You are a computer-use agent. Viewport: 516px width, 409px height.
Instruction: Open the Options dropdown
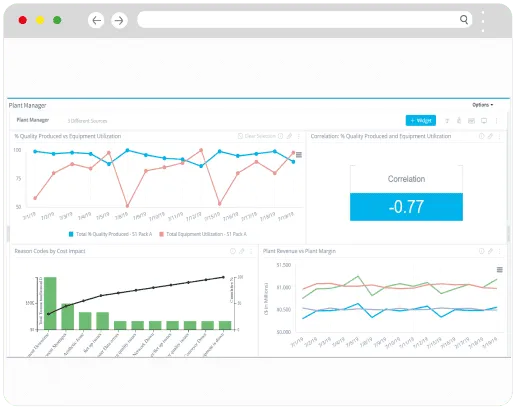pos(482,105)
